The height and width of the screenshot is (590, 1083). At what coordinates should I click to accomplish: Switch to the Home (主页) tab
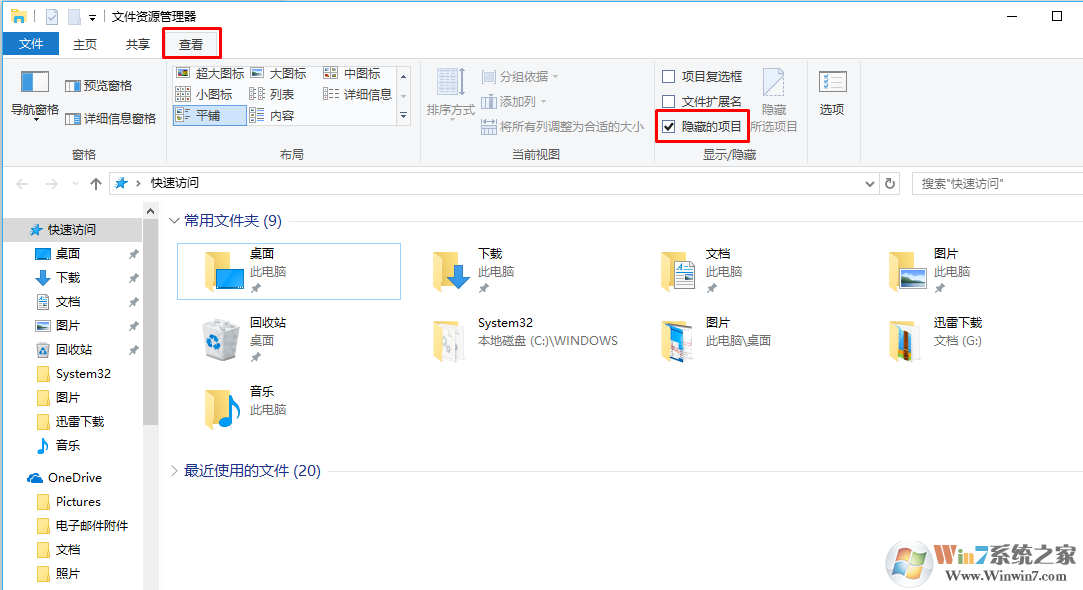(84, 44)
